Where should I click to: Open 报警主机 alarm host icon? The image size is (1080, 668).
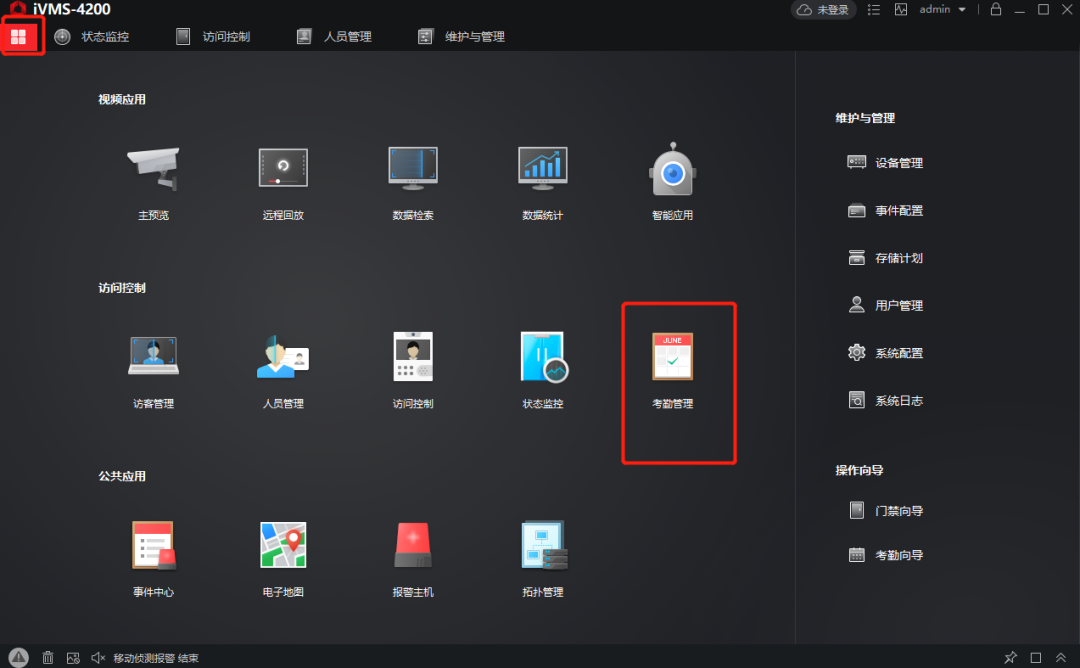click(x=412, y=546)
